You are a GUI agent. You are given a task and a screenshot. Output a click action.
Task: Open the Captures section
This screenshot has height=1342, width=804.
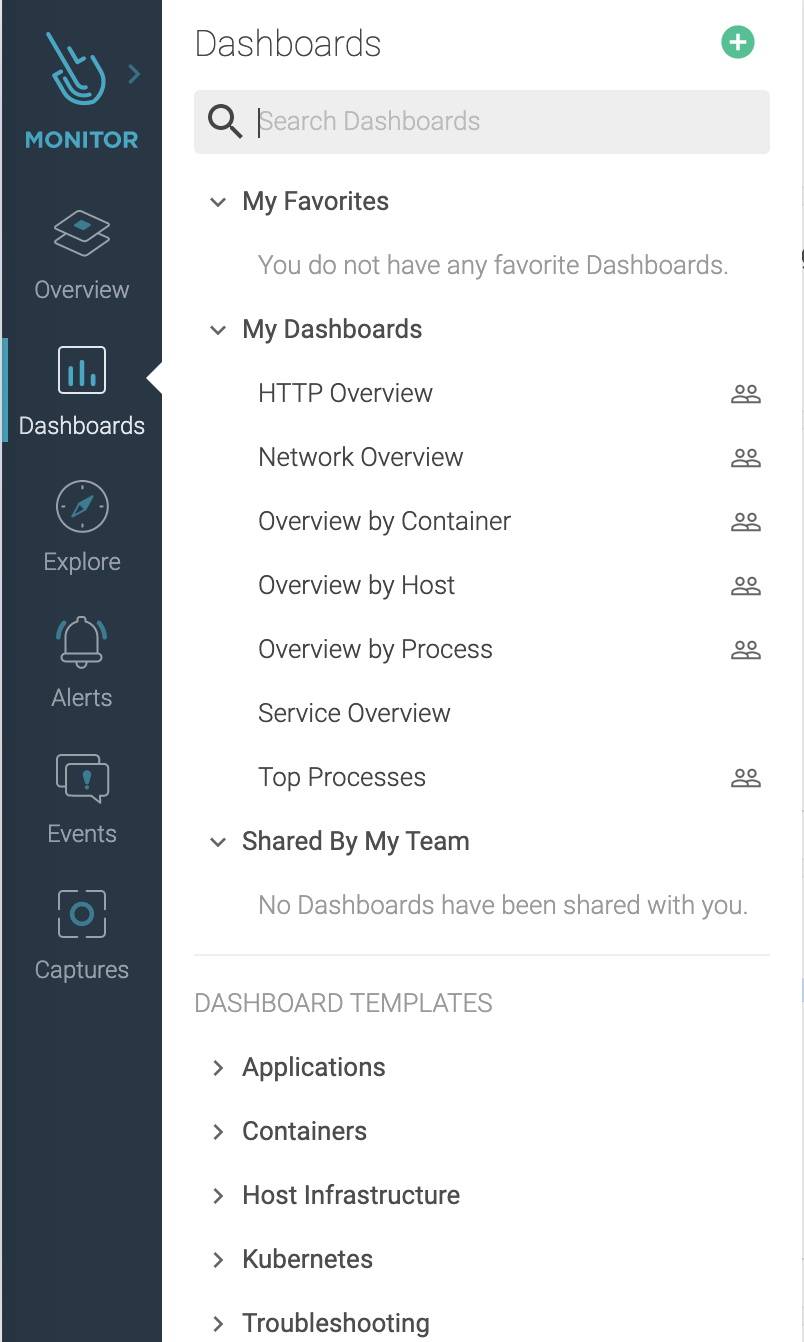pyautogui.click(x=82, y=936)
